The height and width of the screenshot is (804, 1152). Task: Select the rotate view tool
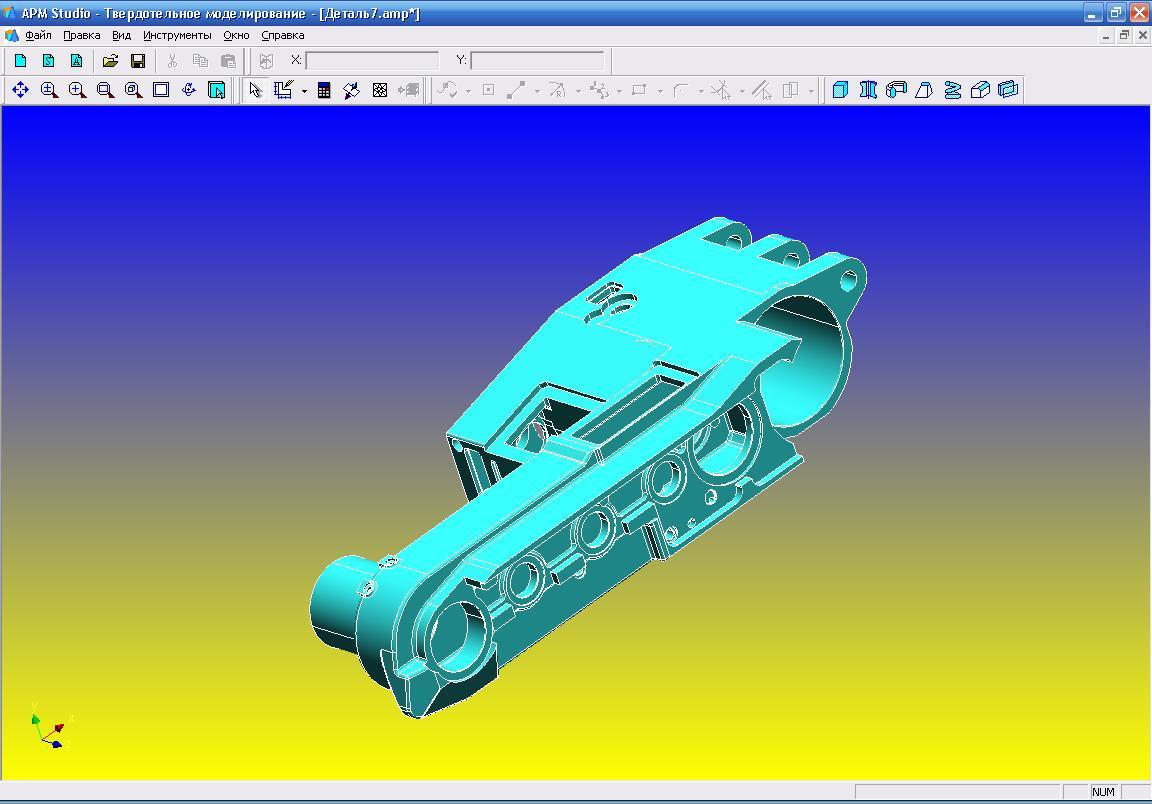click(189, 90)
